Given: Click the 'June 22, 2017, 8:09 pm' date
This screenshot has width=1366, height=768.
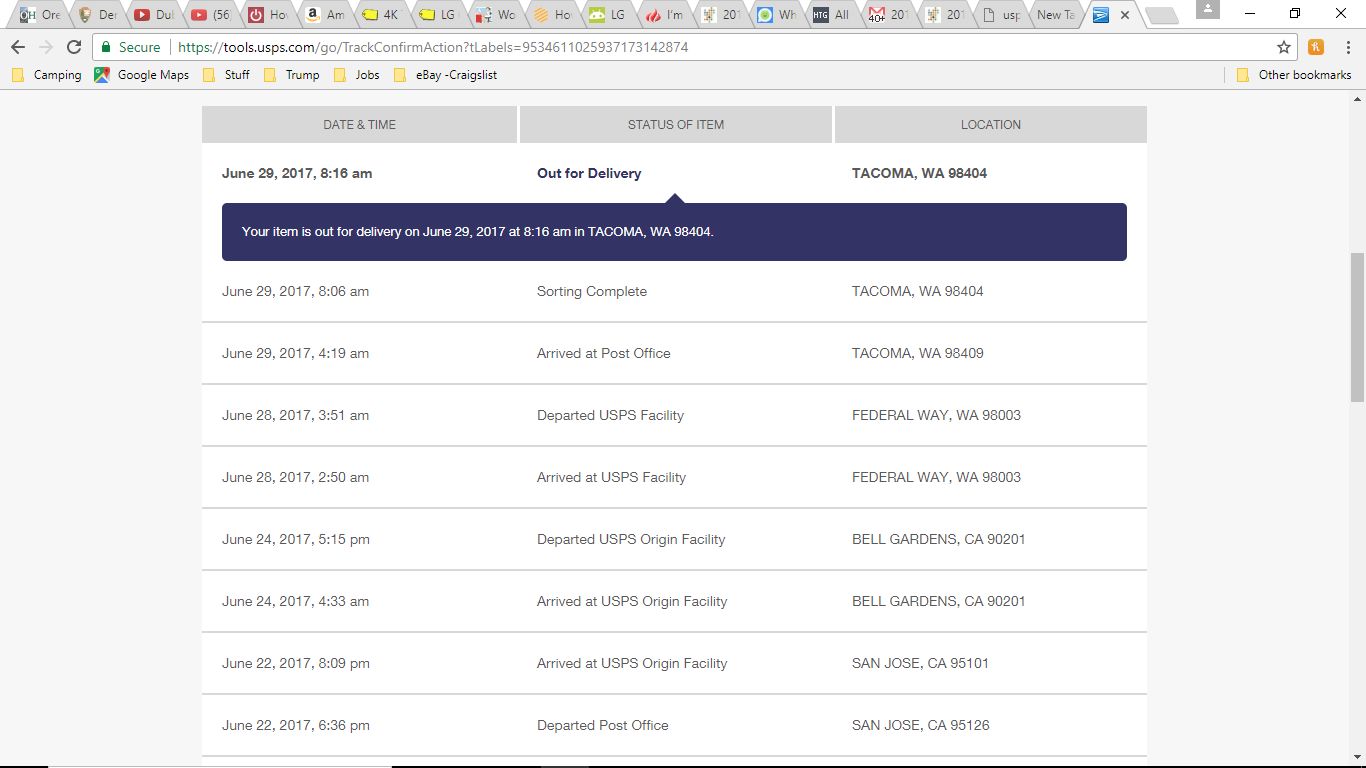Looking at the screenshot, I should click(295, 663).
